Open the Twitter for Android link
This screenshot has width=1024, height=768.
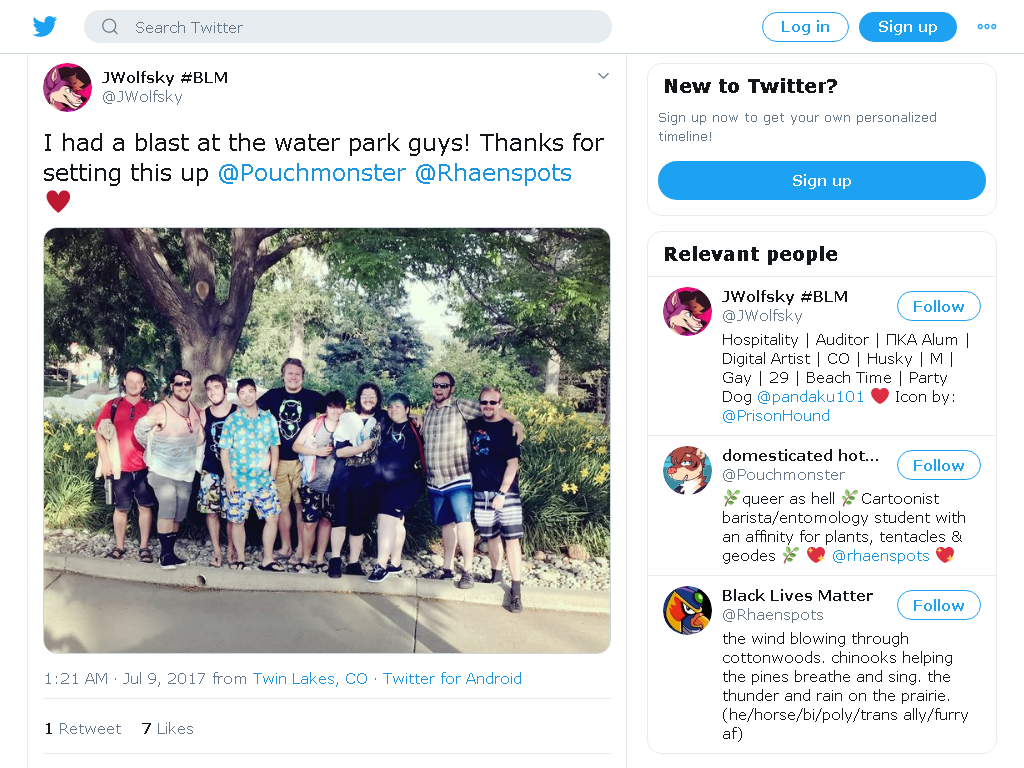coord(452,679)
